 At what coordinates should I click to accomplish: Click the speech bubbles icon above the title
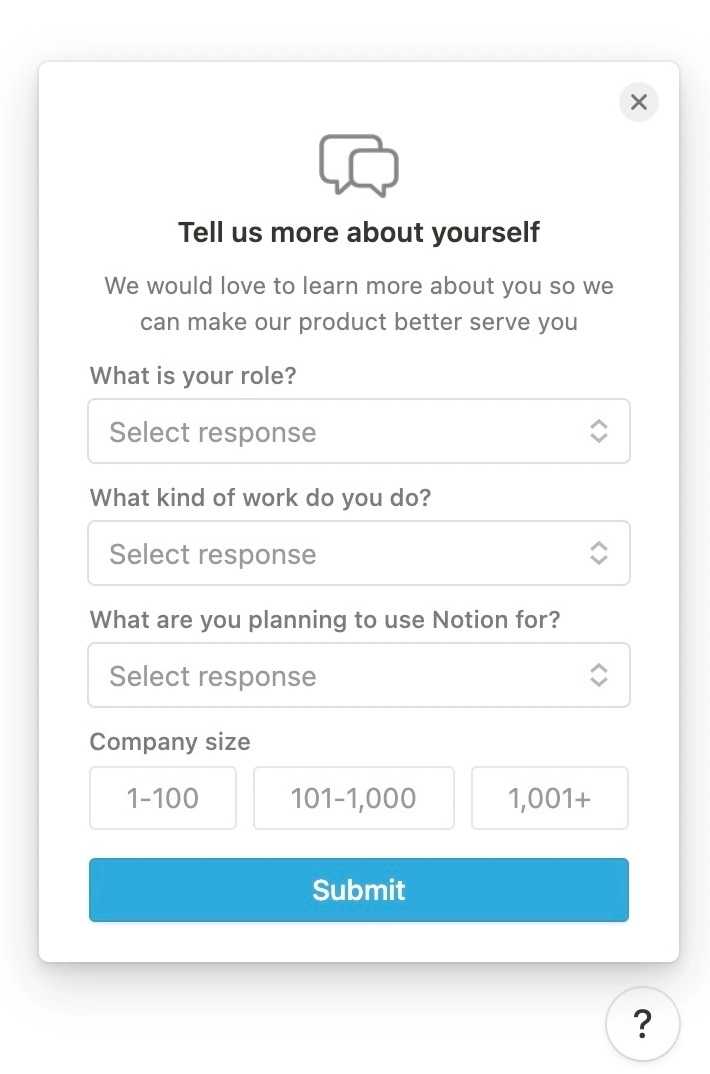358,165
